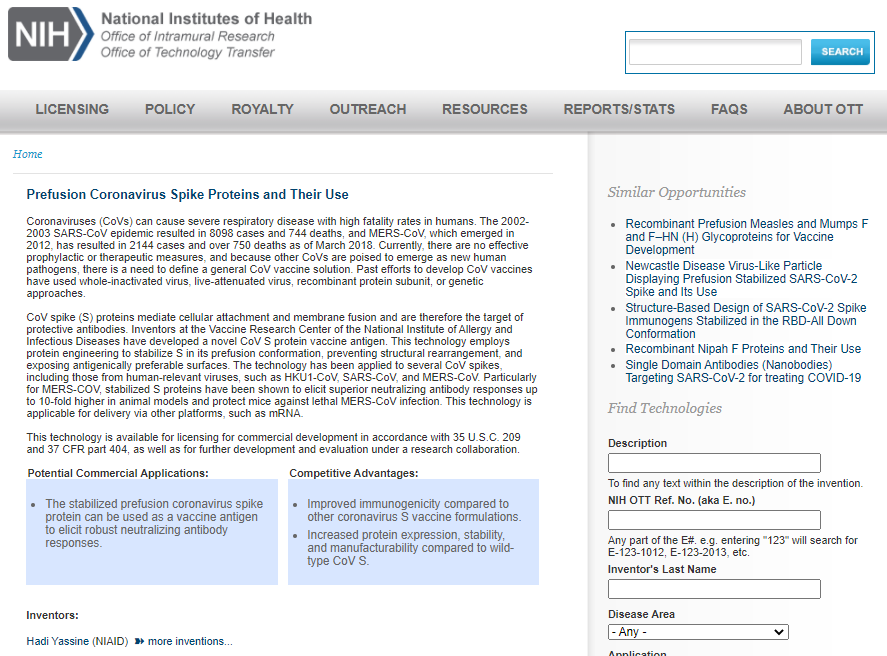This screenshot has width=887, height=656.
Task: Click the Inventors: label
Action: tap(53, 615)
